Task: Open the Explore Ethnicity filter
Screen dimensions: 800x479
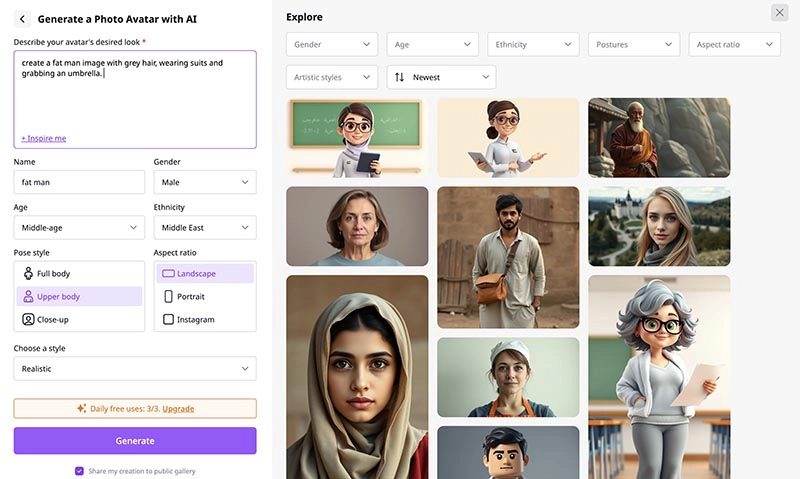Action: pos(533,45)
